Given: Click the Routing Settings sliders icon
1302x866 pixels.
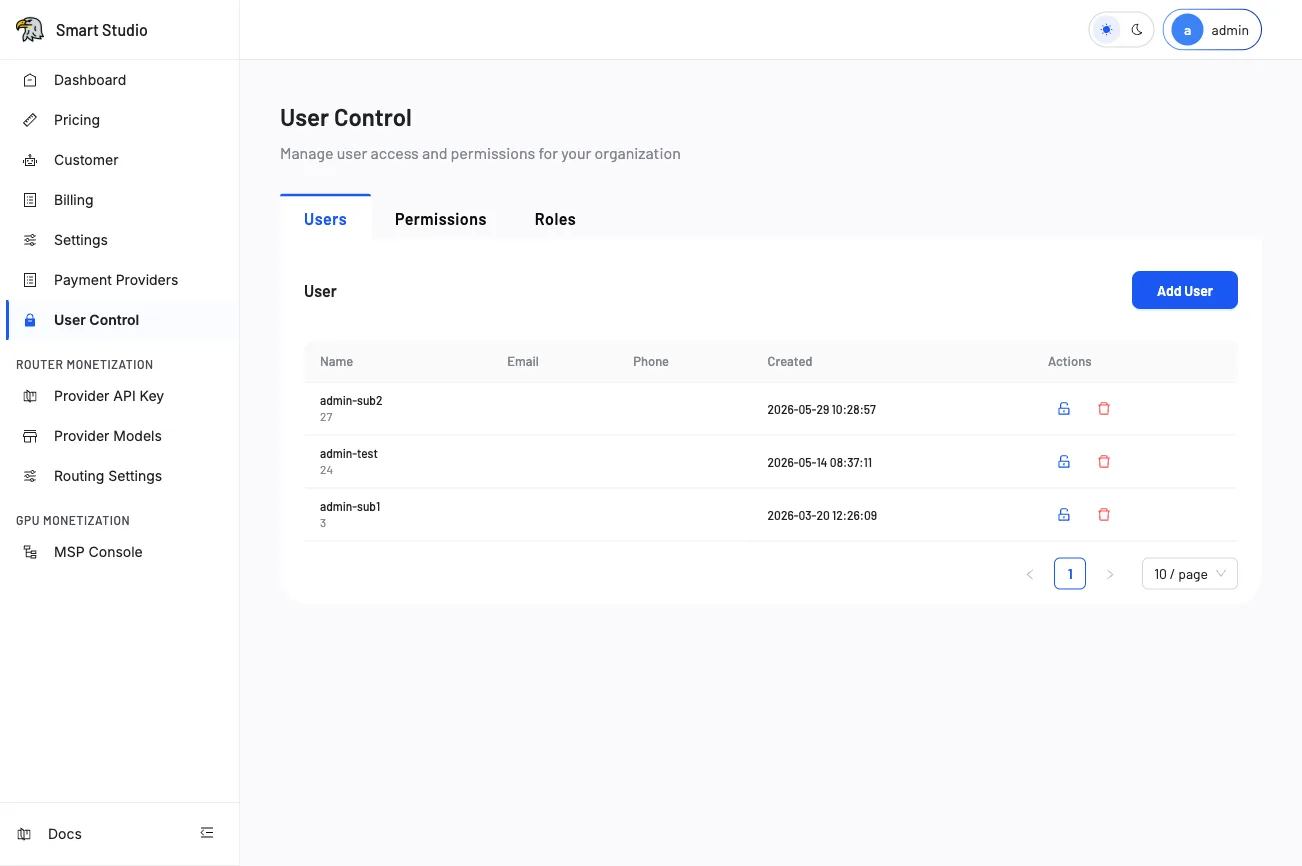Looking at the screenshot, I should point(30,476).
